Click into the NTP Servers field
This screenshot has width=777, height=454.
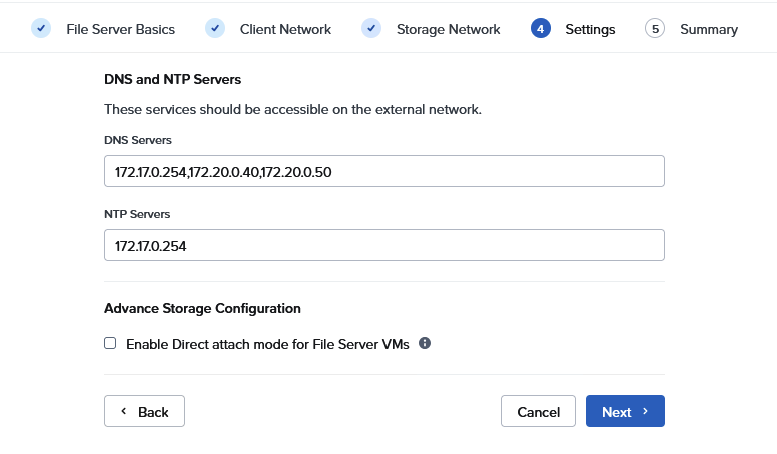[384, 245]
